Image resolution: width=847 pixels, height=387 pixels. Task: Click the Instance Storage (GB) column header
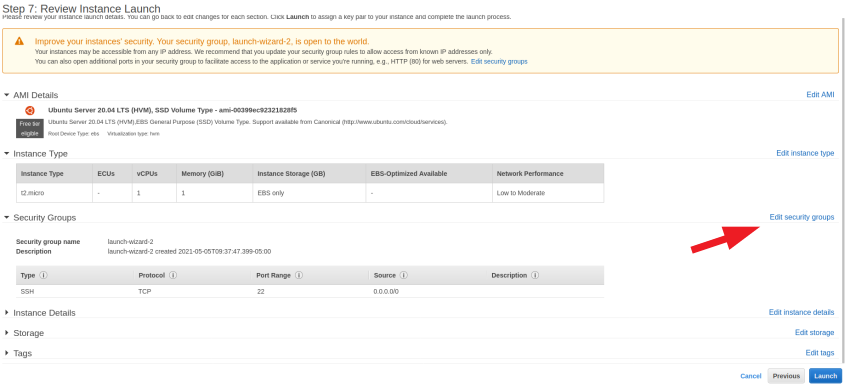(309, 174)
